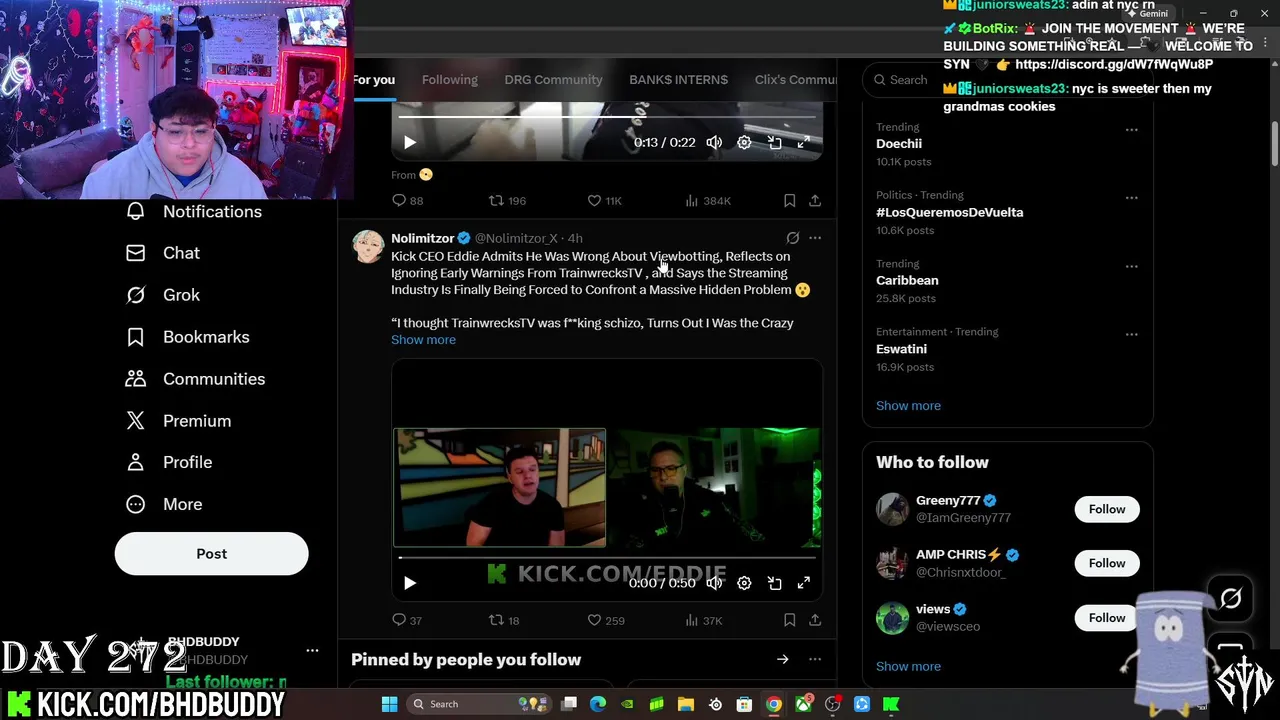Click the Post button
The image size is (1280, 720).
tap(211, 553)
